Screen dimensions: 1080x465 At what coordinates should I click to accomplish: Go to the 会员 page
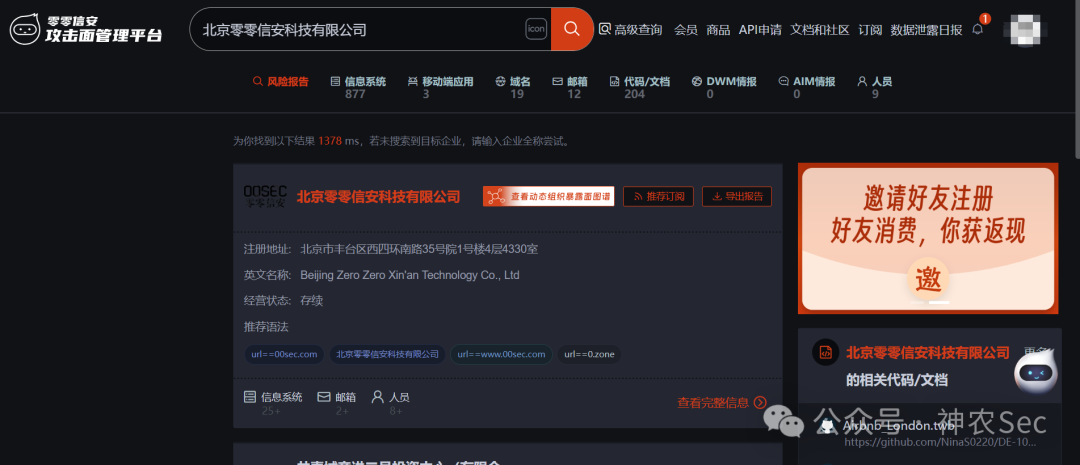pyautogui.click(x=685, y=30)
